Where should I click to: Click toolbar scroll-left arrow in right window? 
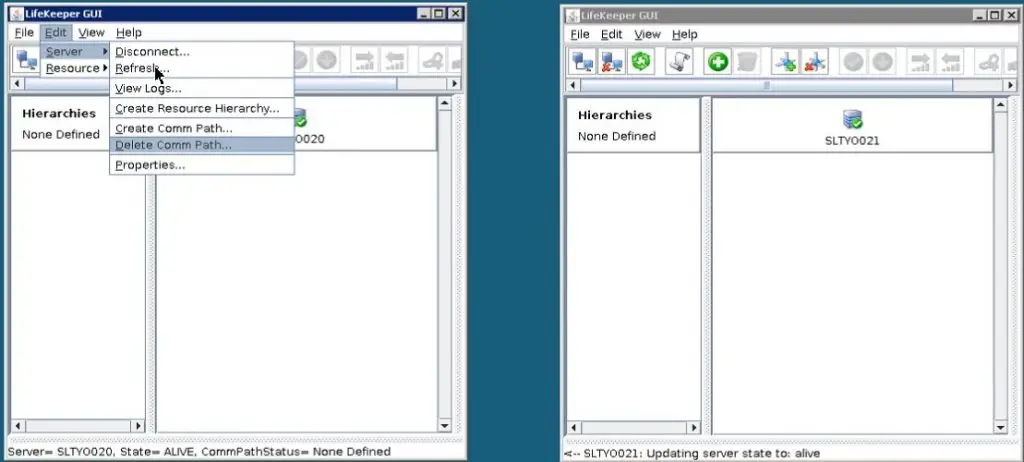573,85
